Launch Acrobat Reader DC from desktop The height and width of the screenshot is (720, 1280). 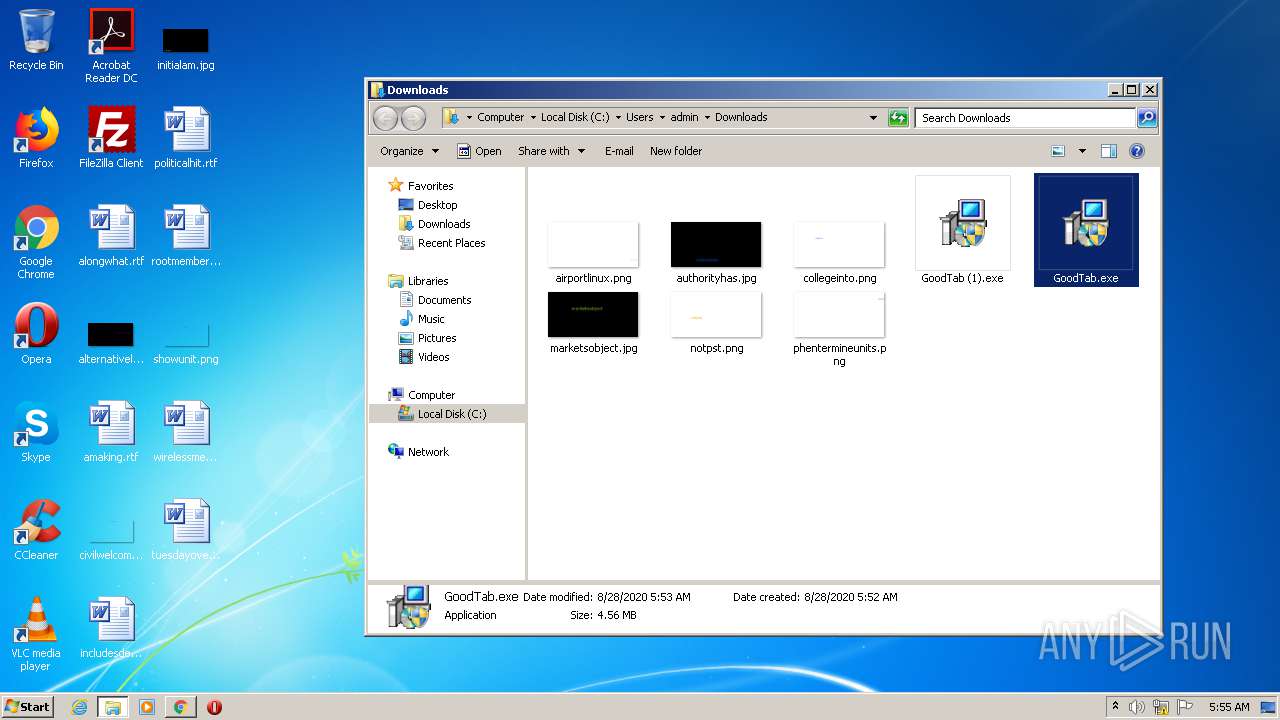click(111, 46)
